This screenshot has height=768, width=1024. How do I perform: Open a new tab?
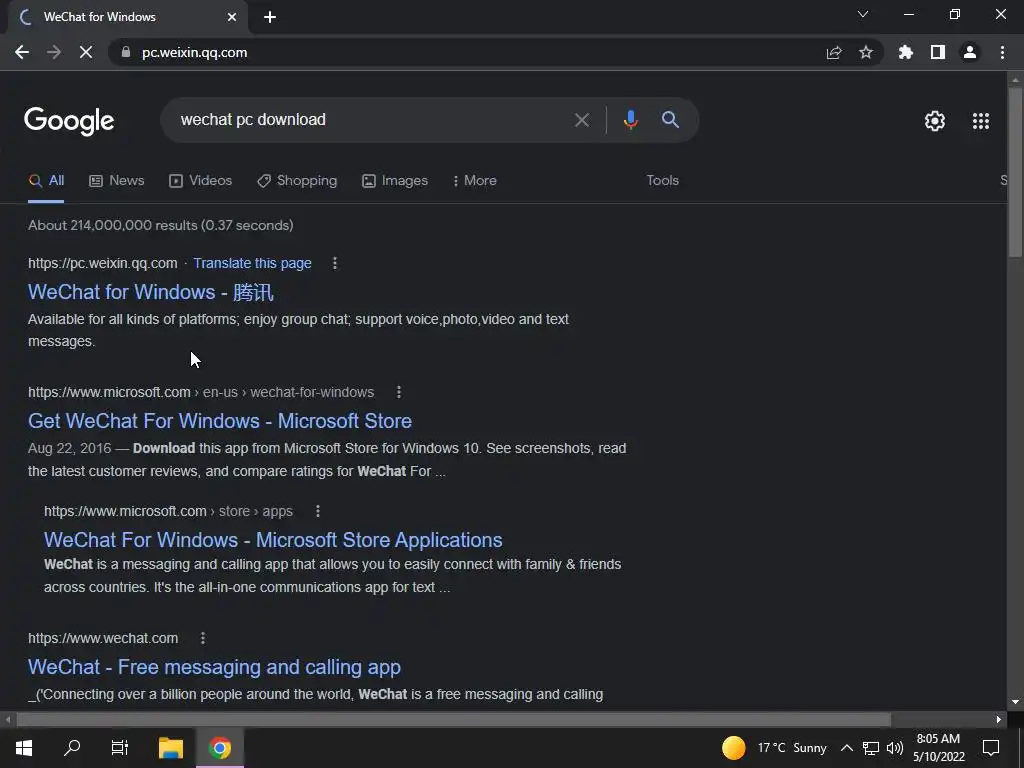pos(270,17)
